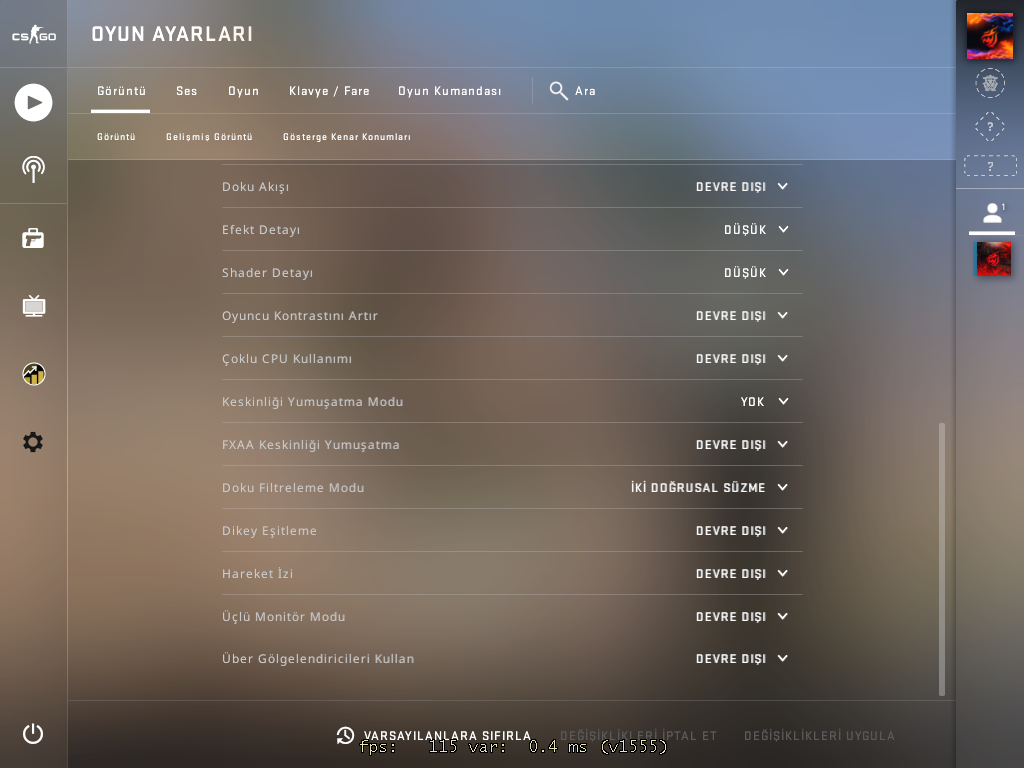This screenshot has height=768, width=1024.
Task: Click Varsayılanlara Sıfırla button
Action: pos(434,735)
